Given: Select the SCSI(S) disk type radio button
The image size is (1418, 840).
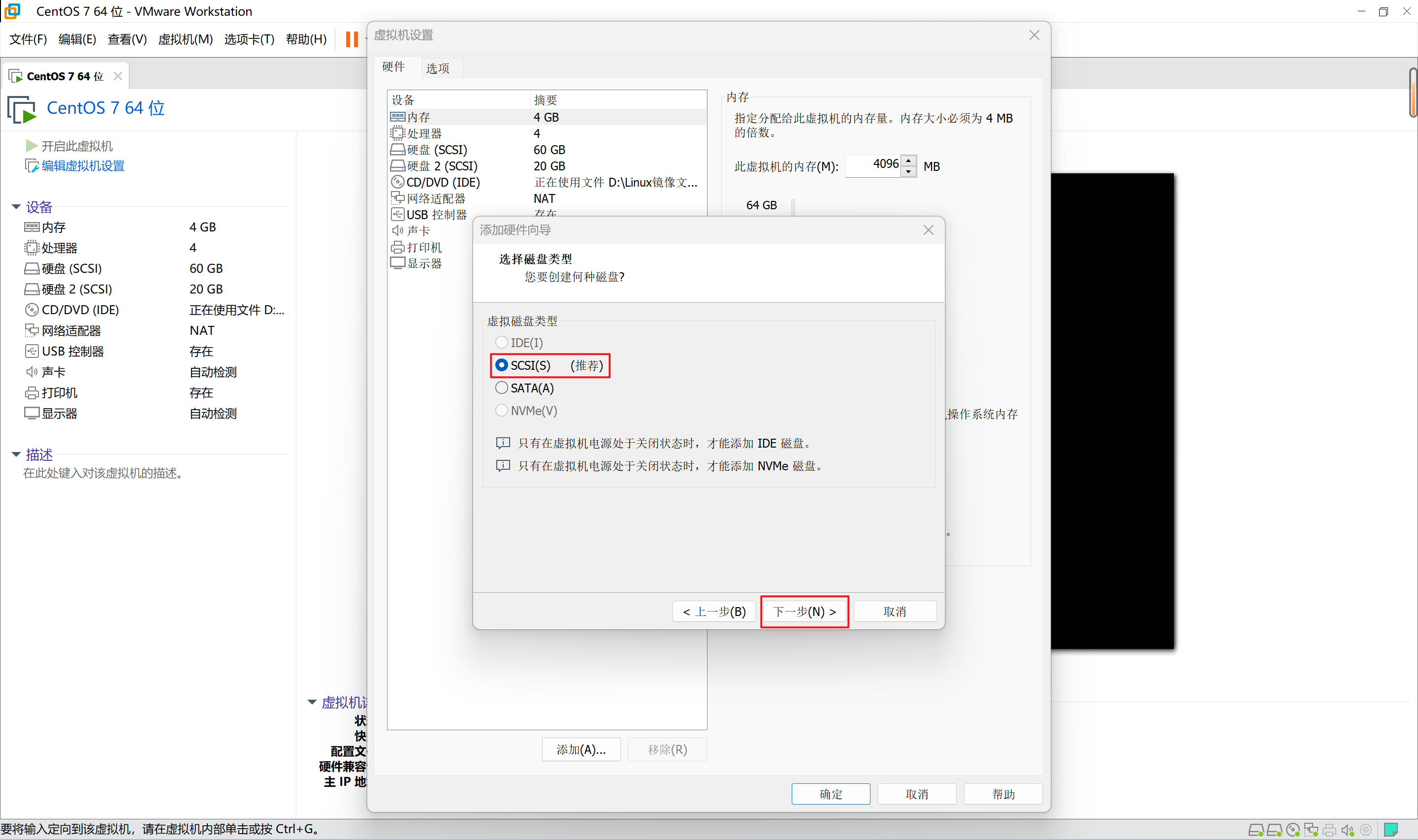Looking at the screenshot, I should coord(501,365).
